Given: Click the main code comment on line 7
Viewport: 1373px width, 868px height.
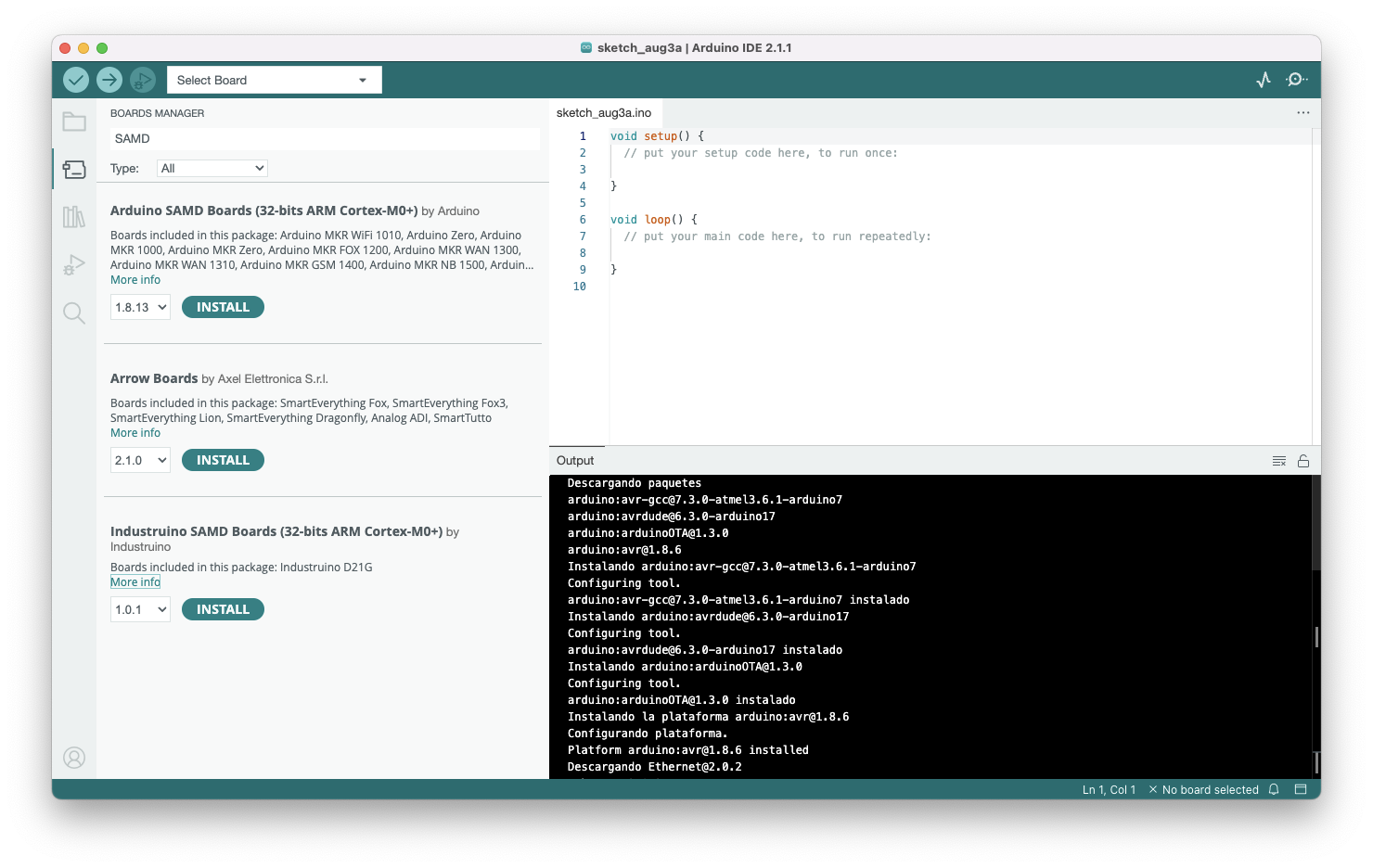Looking at the screenshot, I should [777, 236].
